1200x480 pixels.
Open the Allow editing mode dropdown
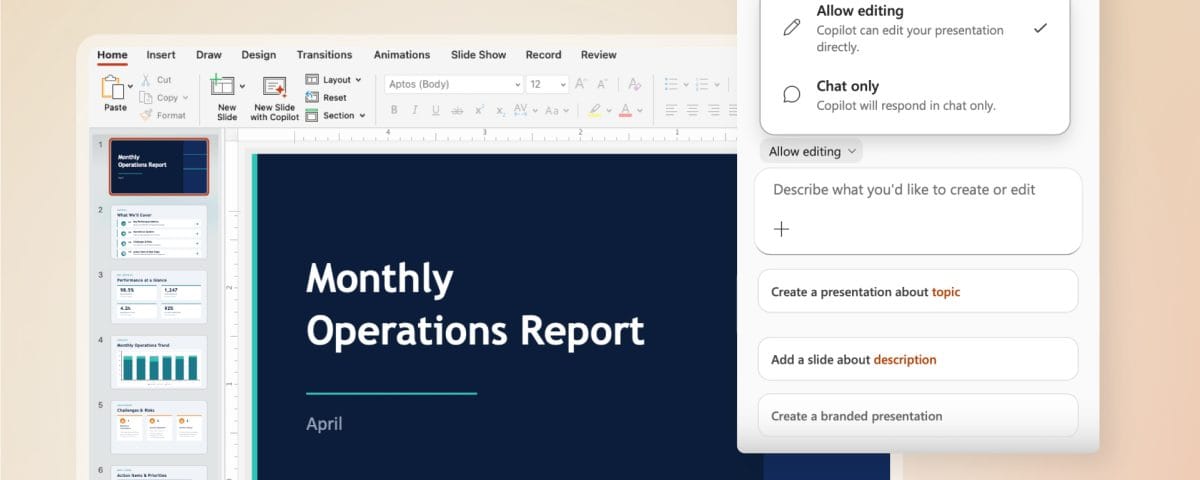pos(811,152)
